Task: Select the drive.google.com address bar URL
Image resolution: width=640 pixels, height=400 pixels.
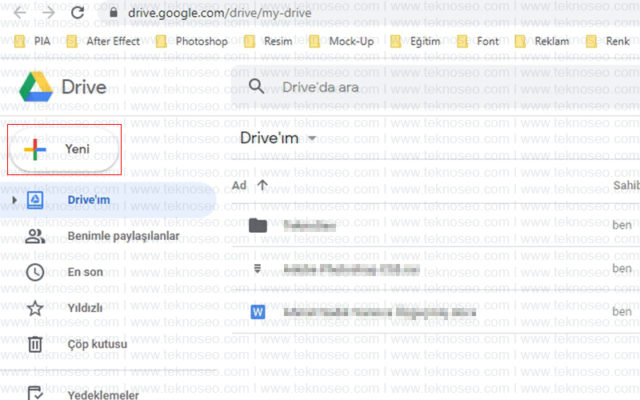Action: (220, 13)
